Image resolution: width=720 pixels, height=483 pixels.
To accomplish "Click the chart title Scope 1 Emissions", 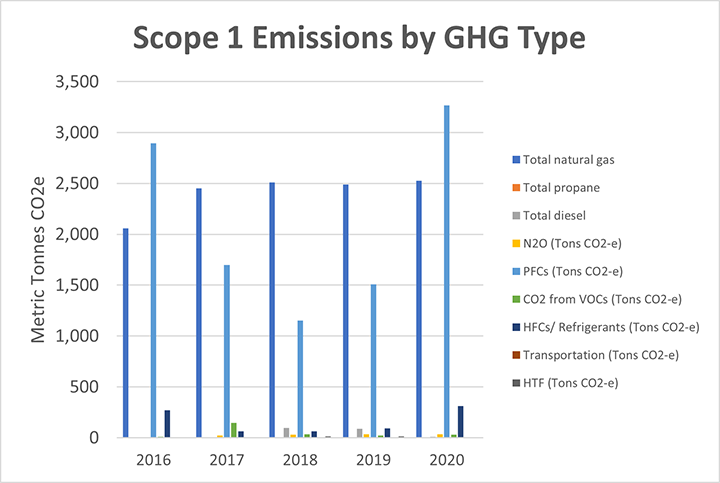I will (359, 39).
